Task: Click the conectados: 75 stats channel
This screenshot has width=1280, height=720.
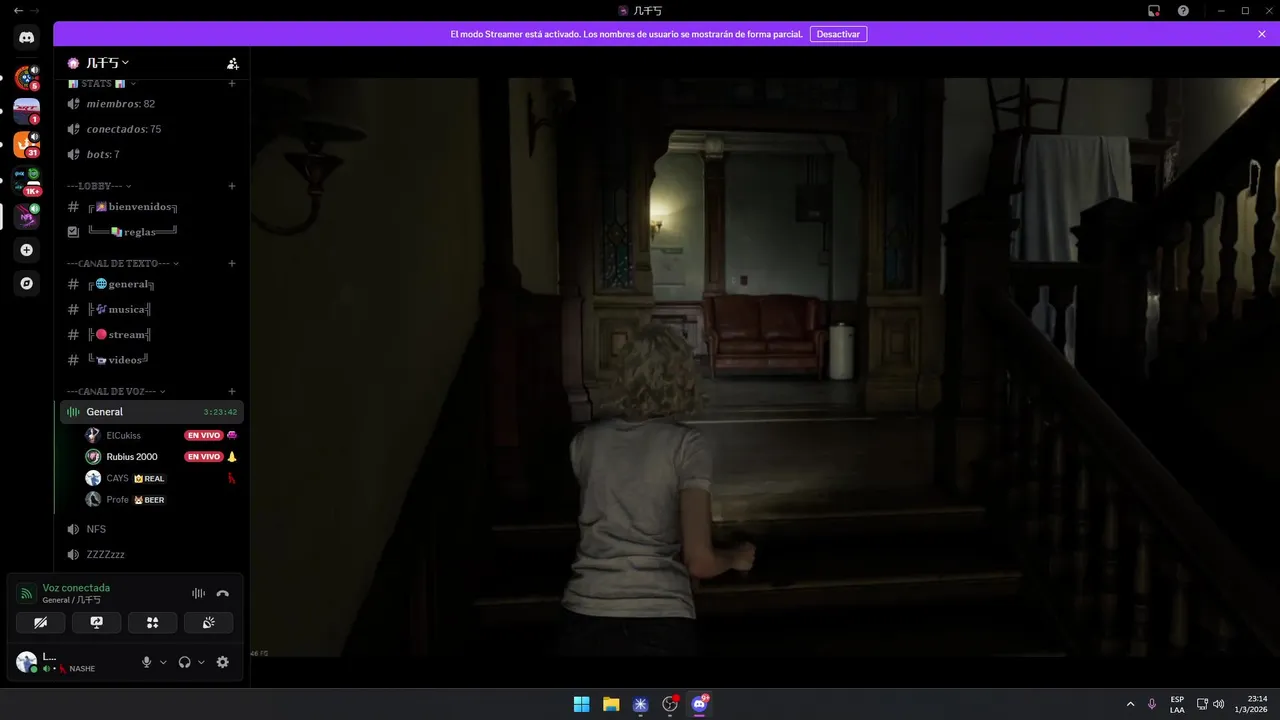Action: tap(152, 129)
